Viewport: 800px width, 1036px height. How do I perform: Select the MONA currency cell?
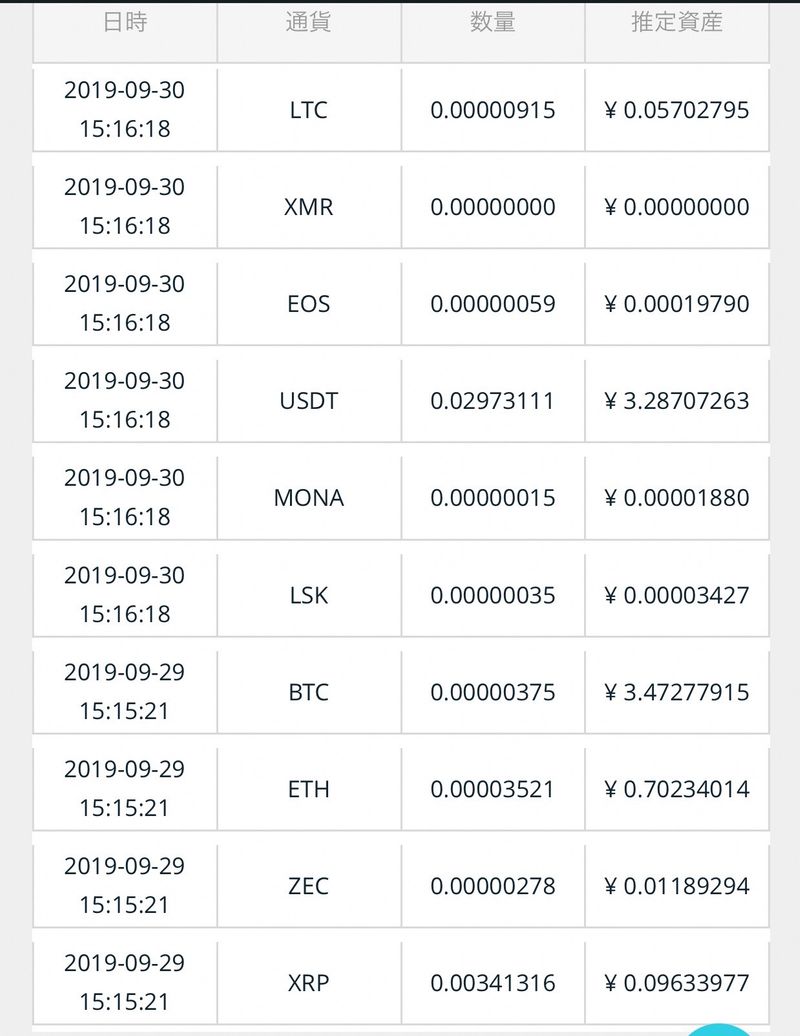pyautogui.click(x=308, y=498)
